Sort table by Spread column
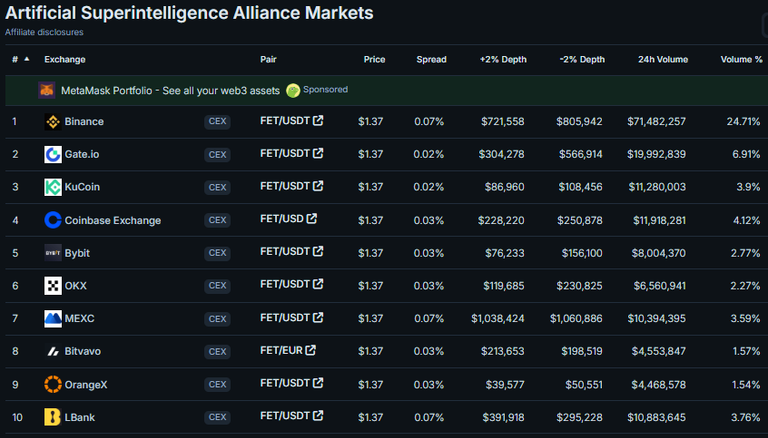Viewport: 768px width, 438px height. tap(431, 59)
